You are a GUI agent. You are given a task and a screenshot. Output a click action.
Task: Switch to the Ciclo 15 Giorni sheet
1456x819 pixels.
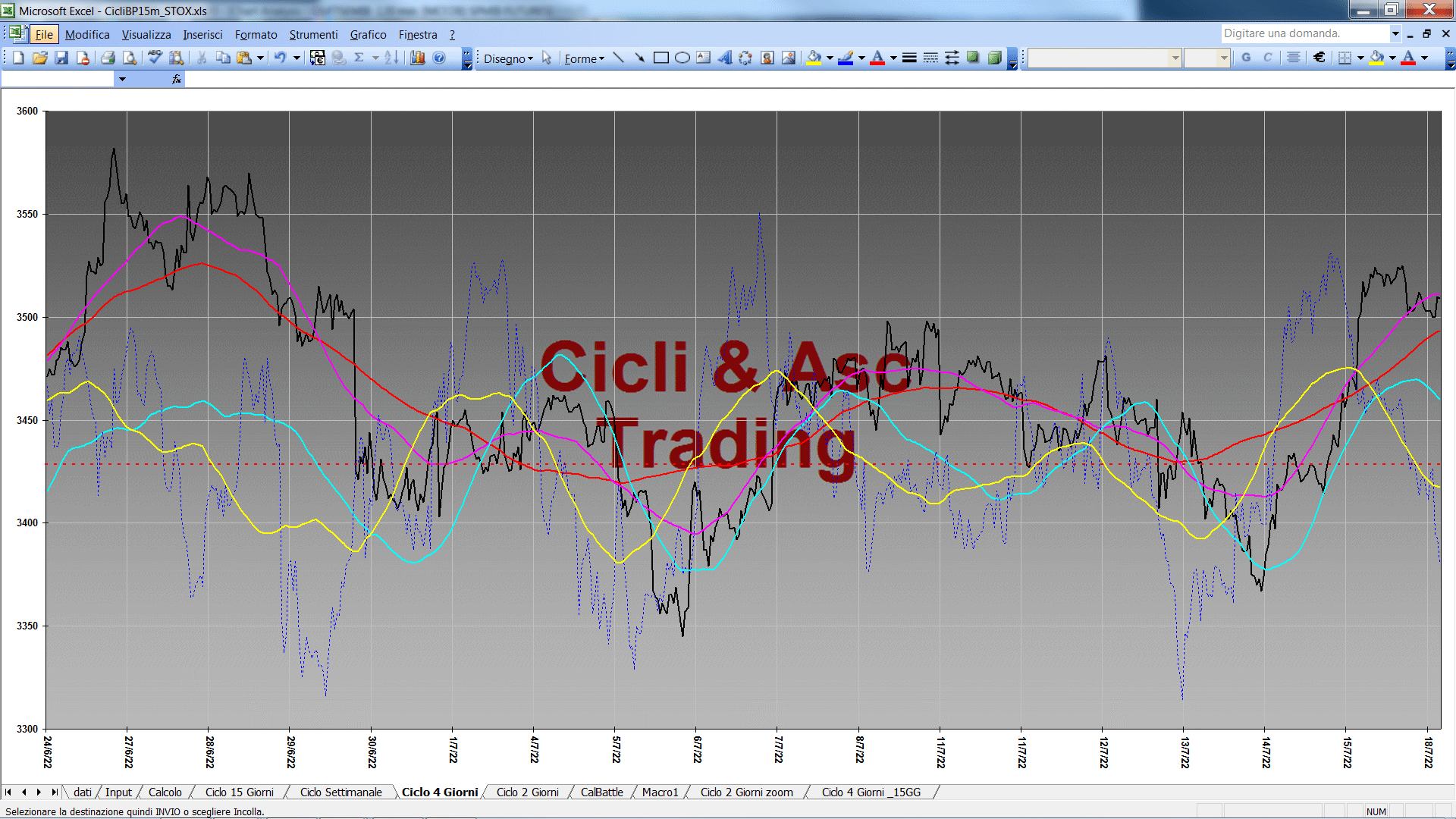click(240, 792)
